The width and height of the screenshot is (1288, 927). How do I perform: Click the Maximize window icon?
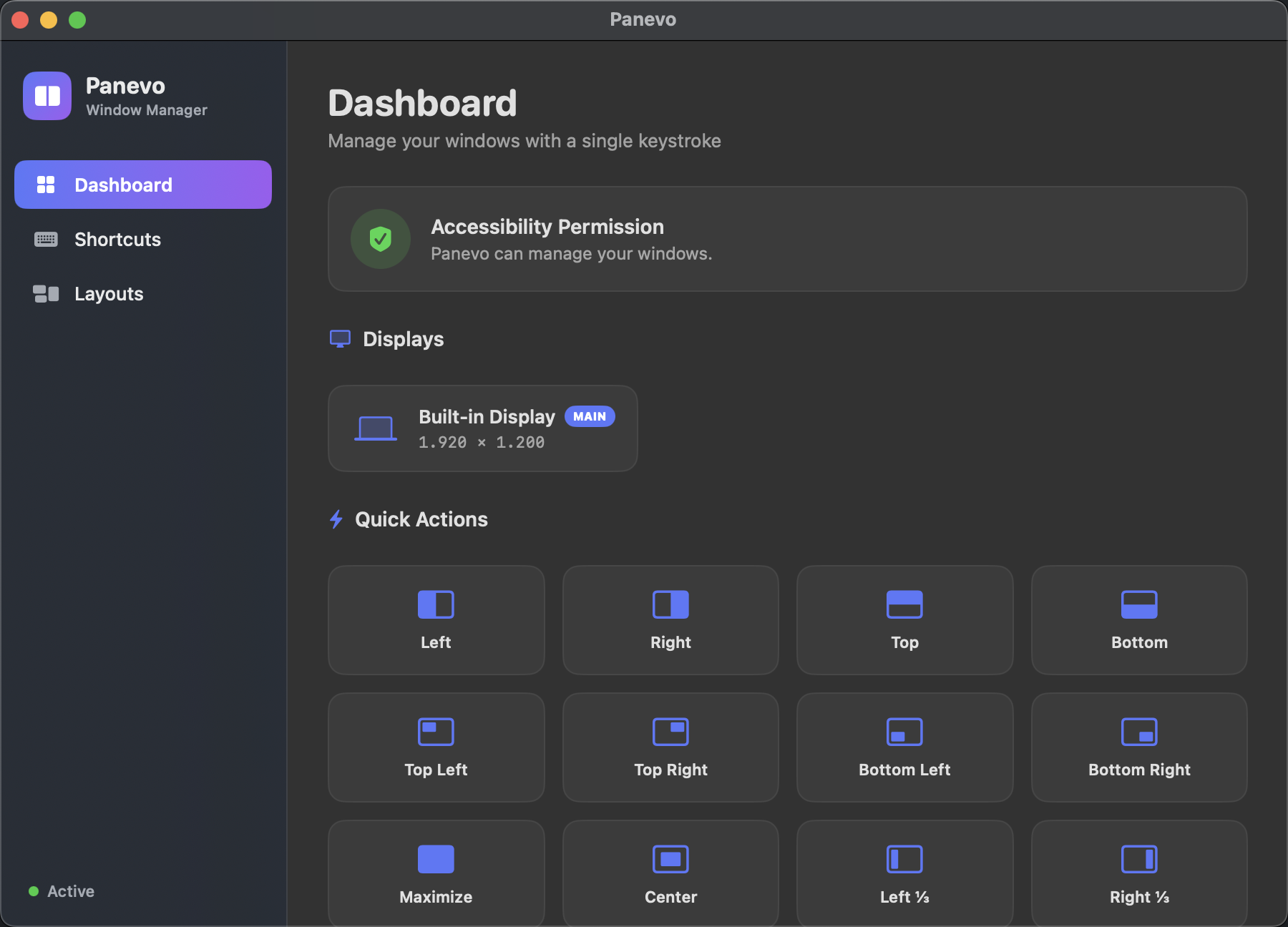436,859
